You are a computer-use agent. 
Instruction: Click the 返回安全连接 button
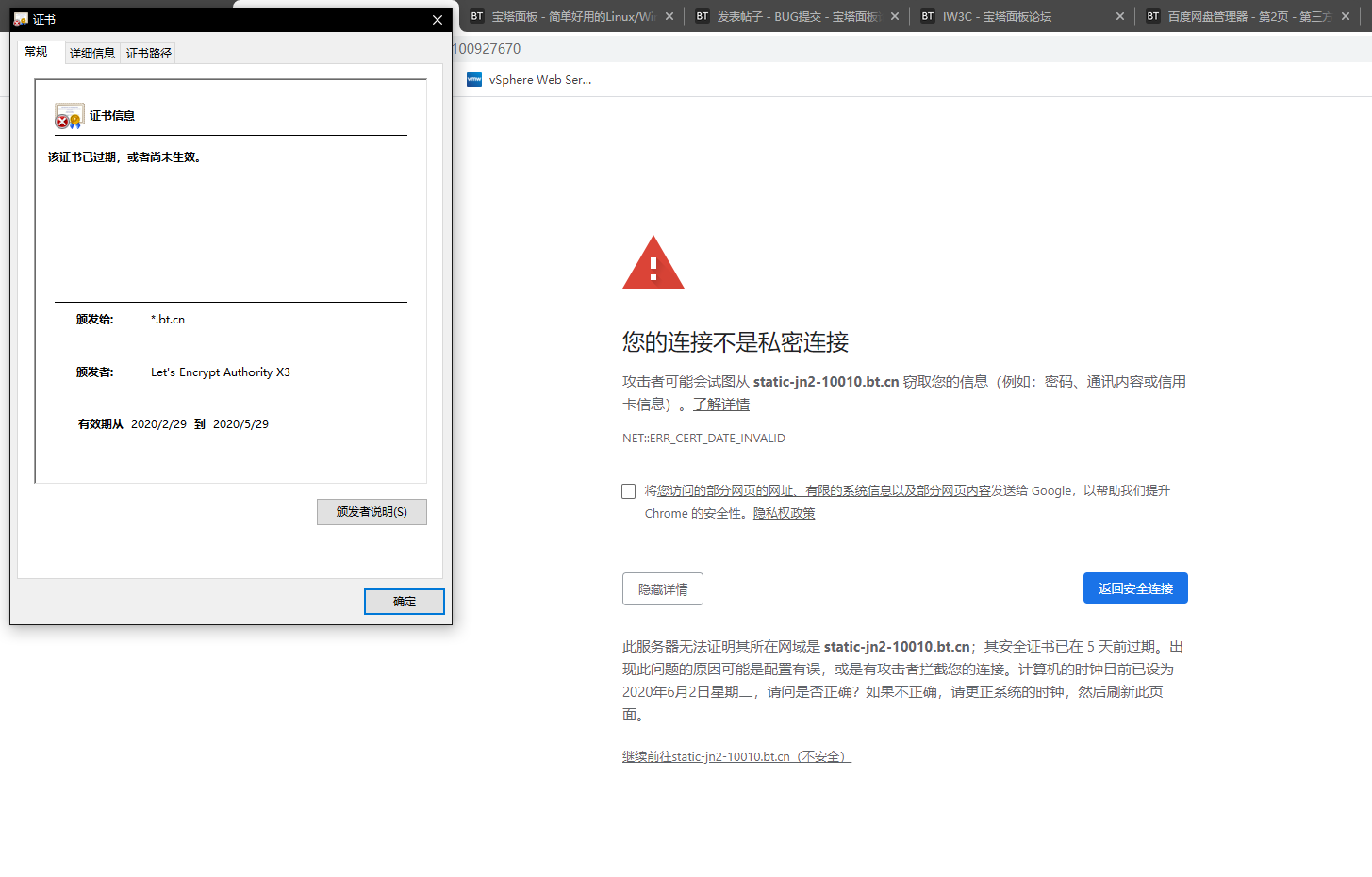1135,588
